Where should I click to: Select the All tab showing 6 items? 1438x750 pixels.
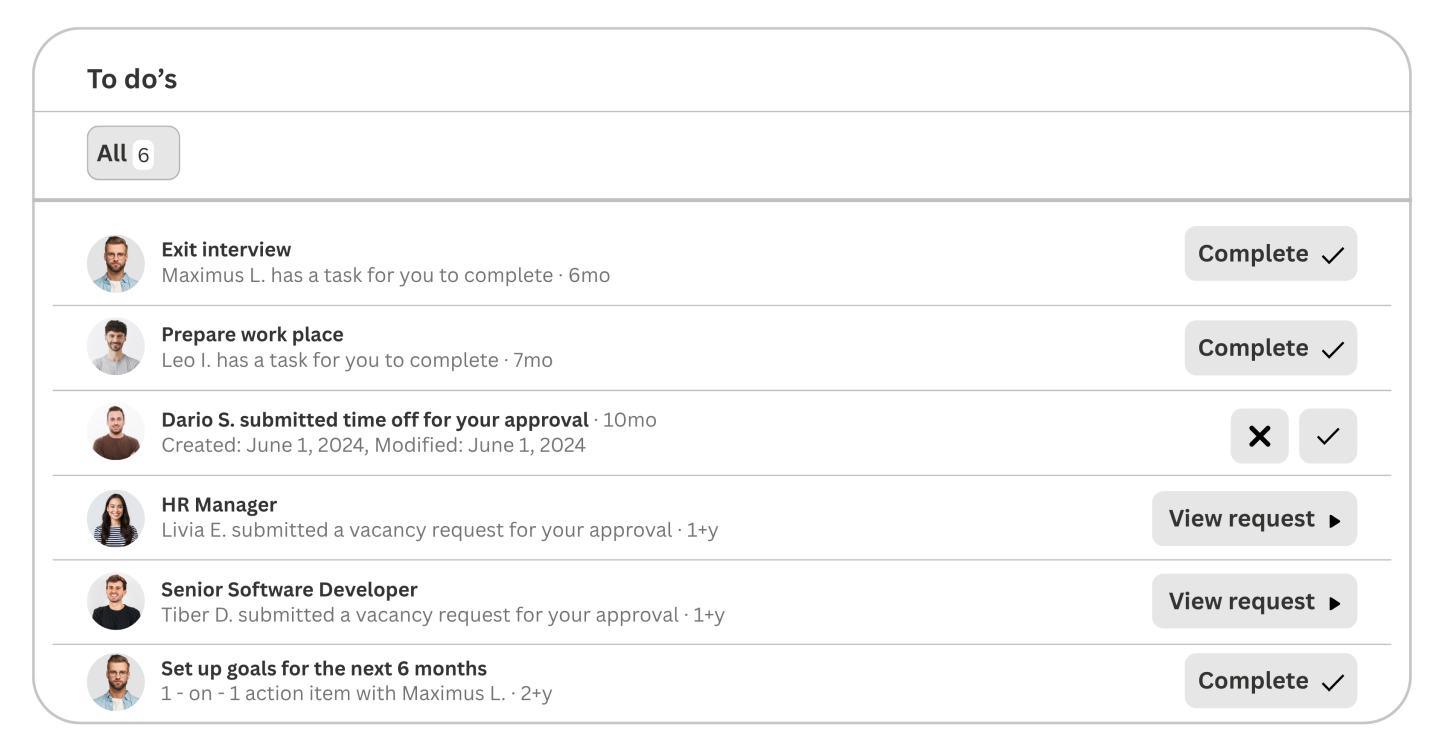click(x=133, y=153)
